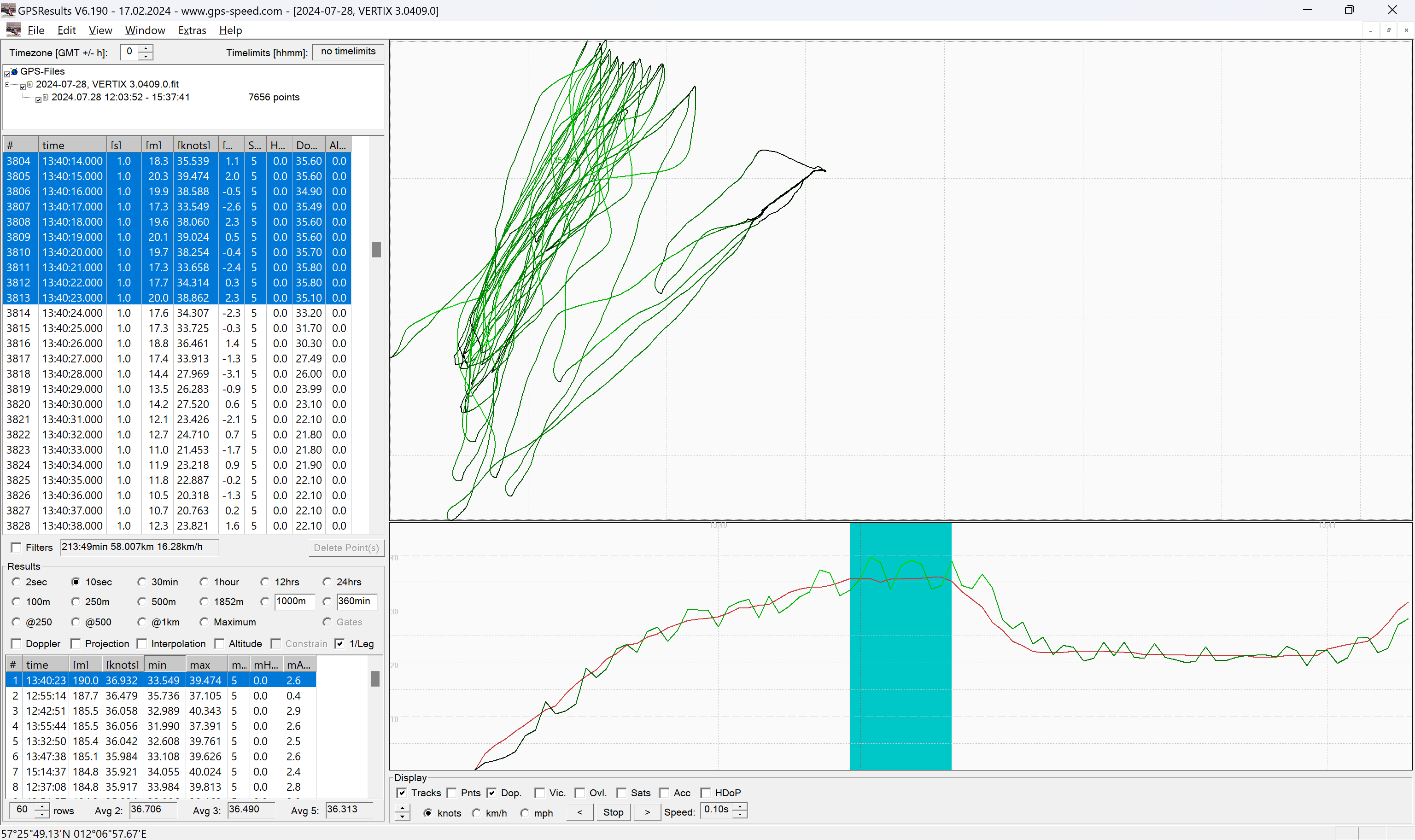Enable the Doppler checkbox

(x=17, y=643)
